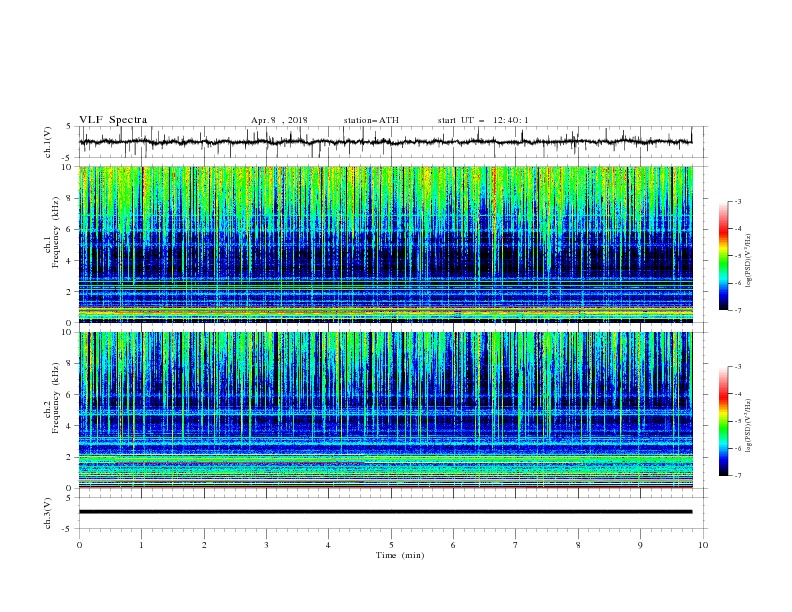Image resolution: width=792 pixels, height=612 pixels.
Task: Click the "-3" tick on ch.1 colorbar
Action: coord(737,201)
